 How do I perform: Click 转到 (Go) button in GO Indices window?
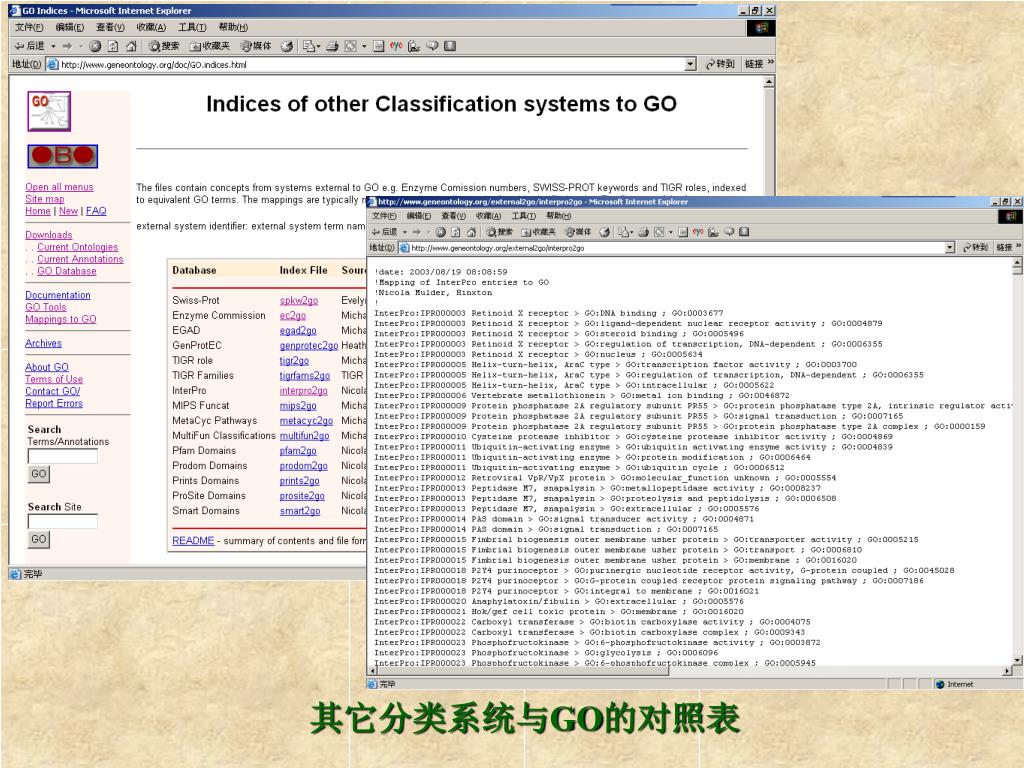click(720, 64)
